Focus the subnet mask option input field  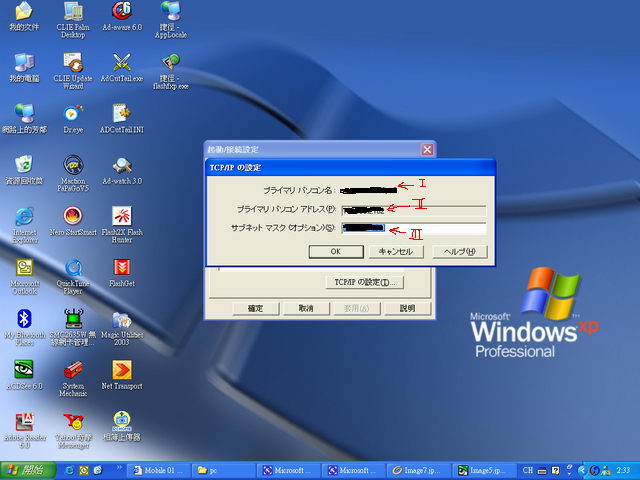click(414, 229)
